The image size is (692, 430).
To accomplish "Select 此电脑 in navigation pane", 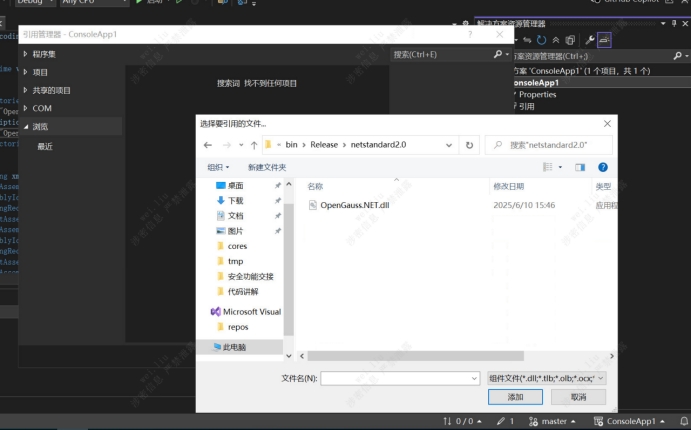I will pos(234,347).
